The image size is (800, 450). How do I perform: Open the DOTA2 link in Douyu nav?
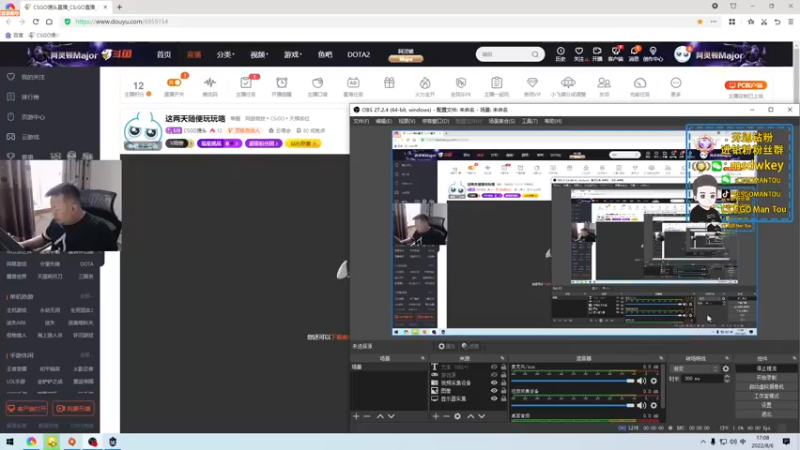pyautogui.click(x=359, y=55)
